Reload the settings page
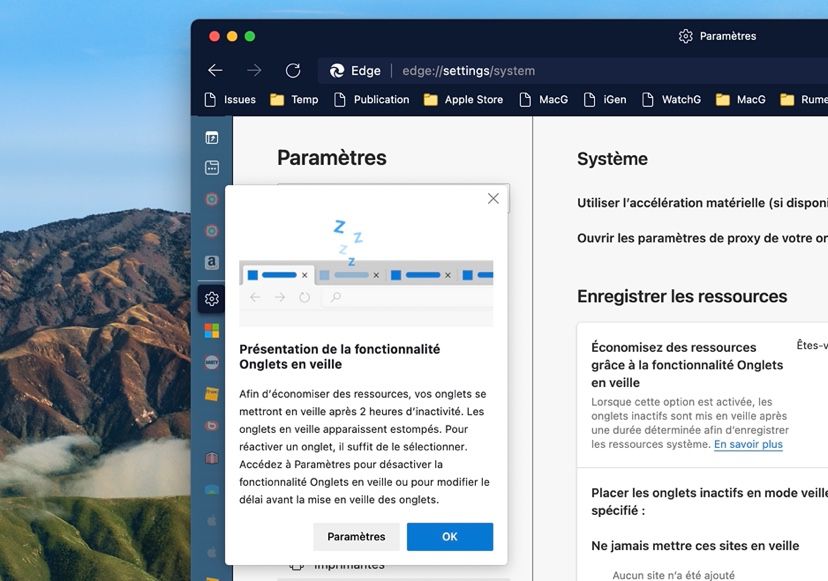 (292, 70)
